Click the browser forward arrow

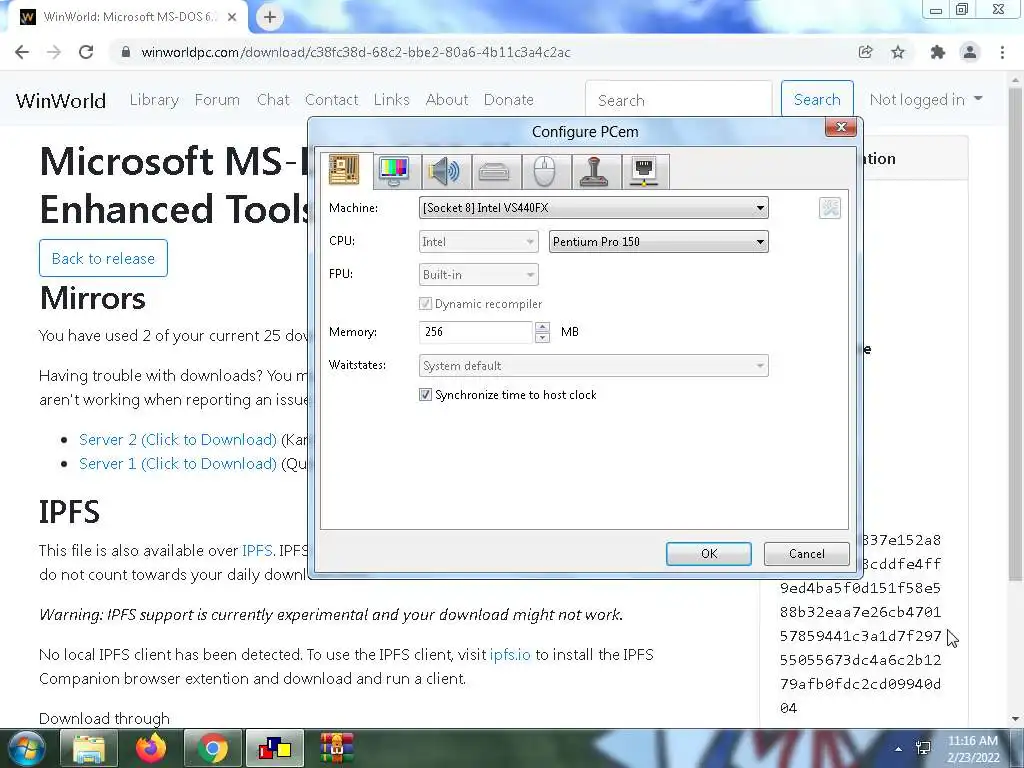[x=54, y=52]
